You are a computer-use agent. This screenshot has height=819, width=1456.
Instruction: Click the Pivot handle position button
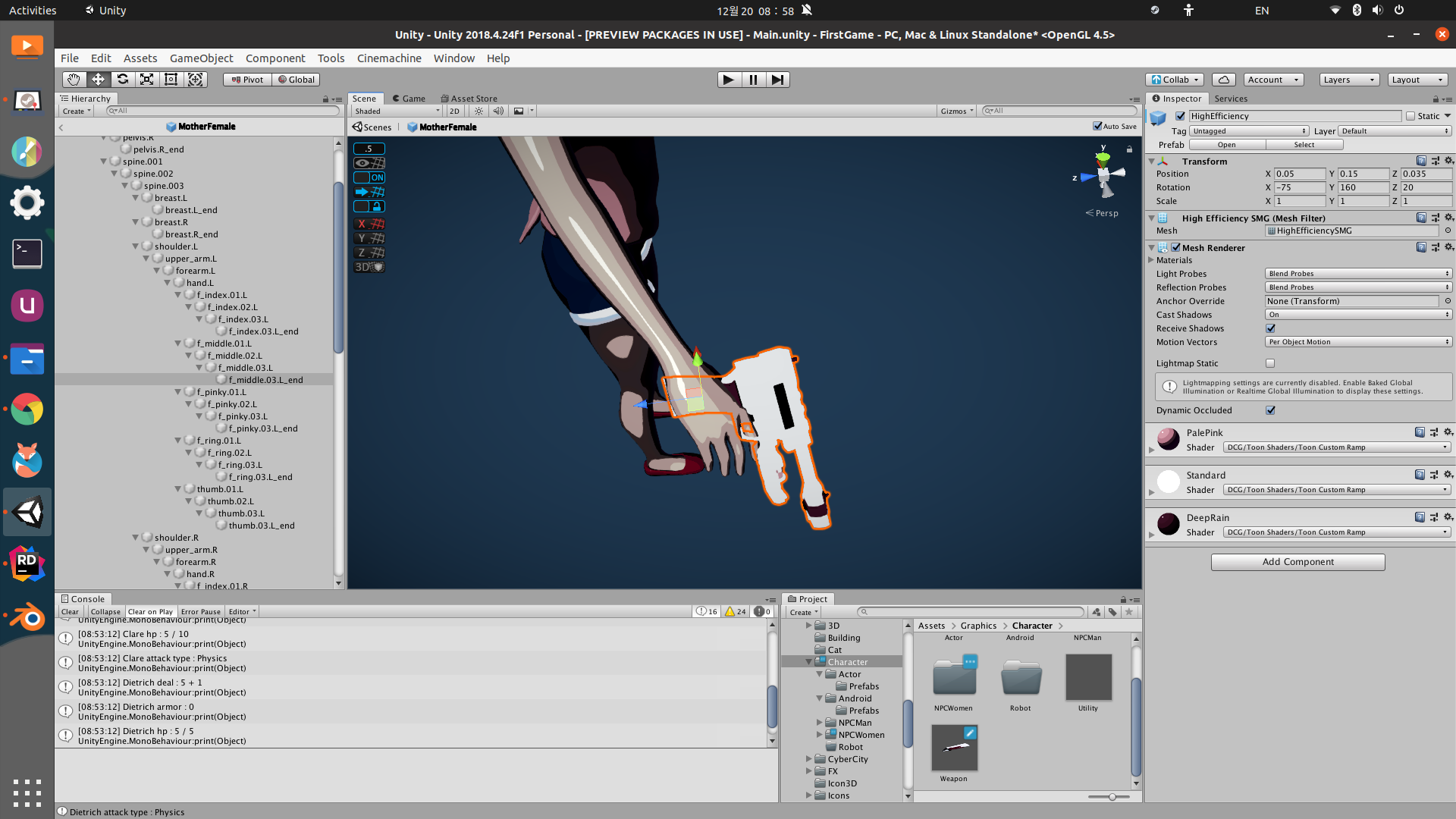247,80
